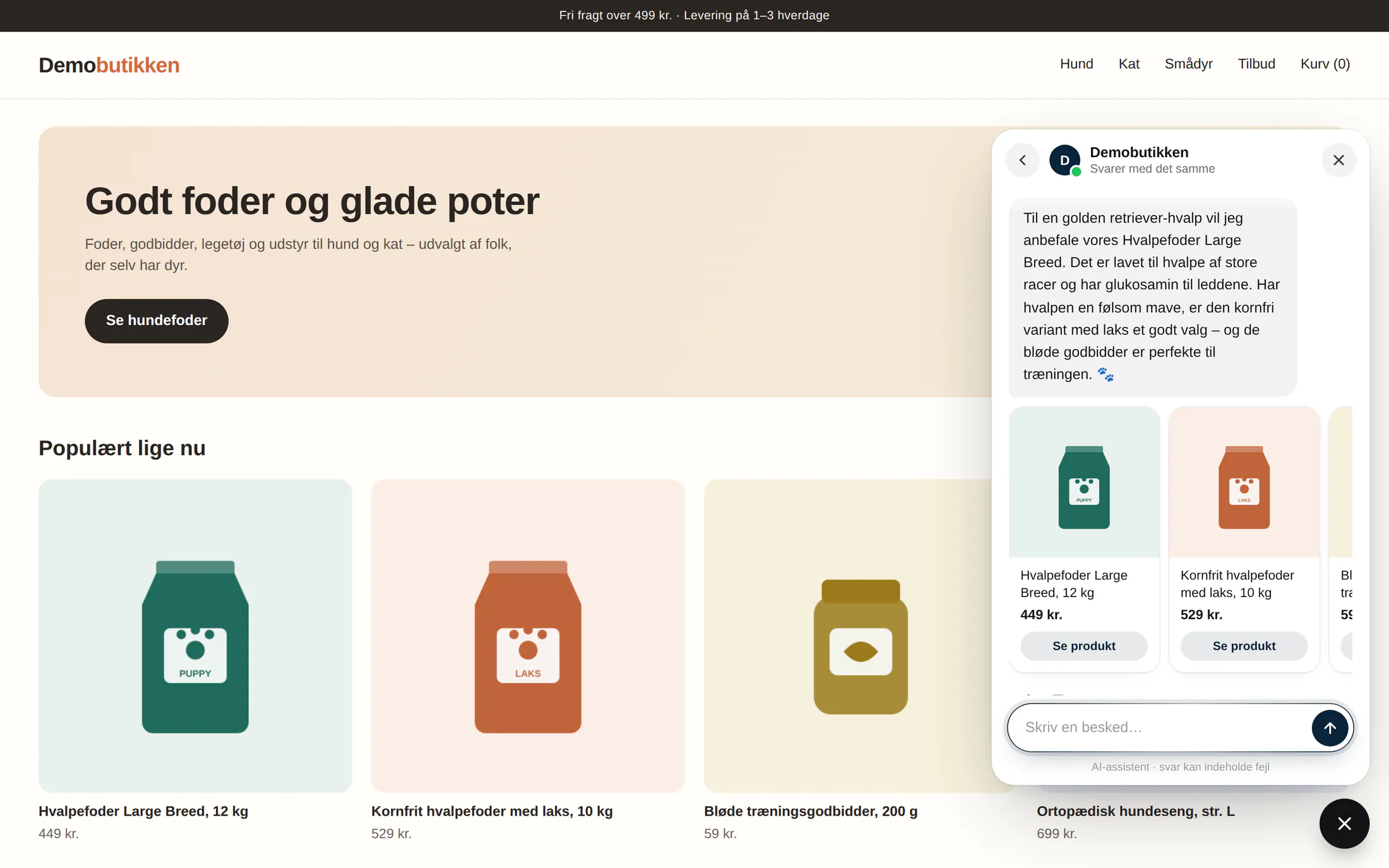Close the Demobutikken chat panel
This screenshot has height=868, width=1389.
tap(1338, 160)
